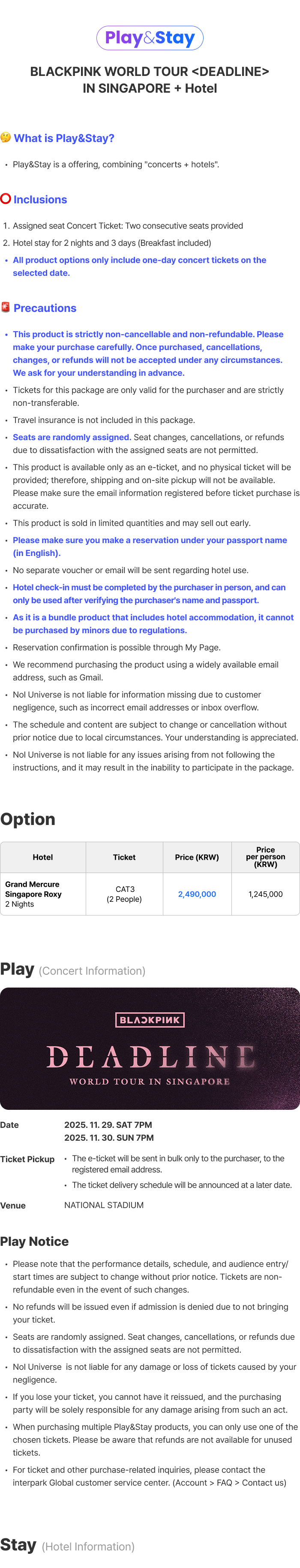This screenshot has width=300, height=1568.
Task: Click the Play&Stay logo badge
Action: point(150,38)
